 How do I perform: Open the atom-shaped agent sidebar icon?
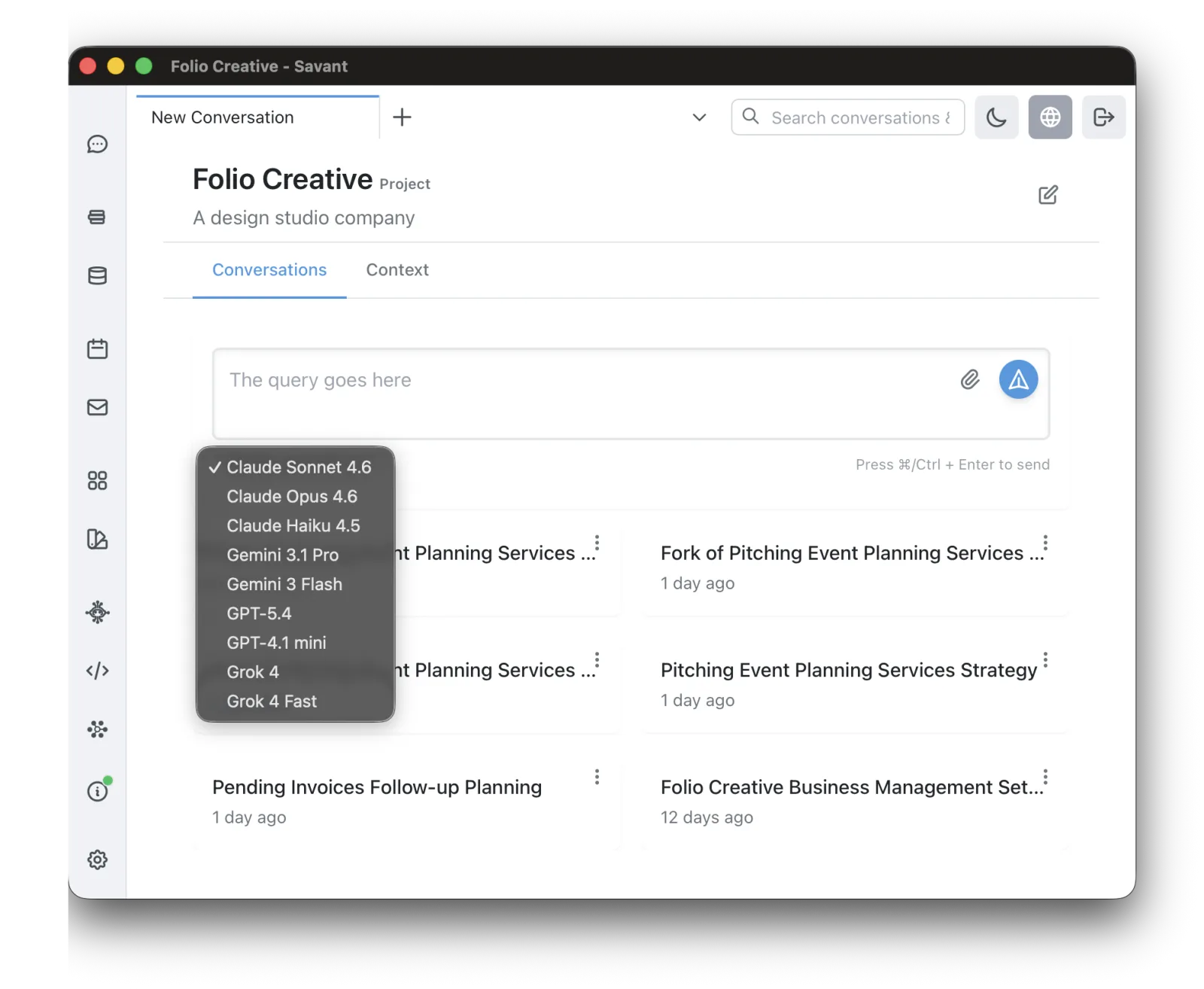pos(97,612)
